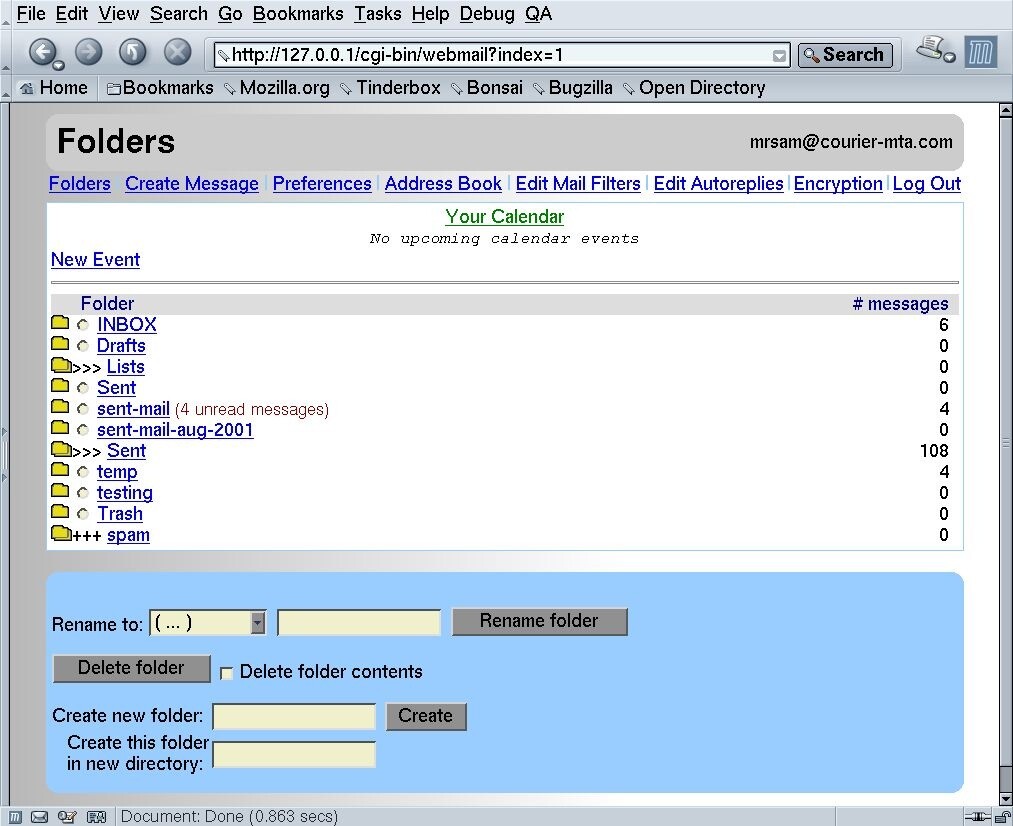Enable the Delete folder contents checkbox
The width and height of the screenshot is (1013, 826).
pos(227,673)
